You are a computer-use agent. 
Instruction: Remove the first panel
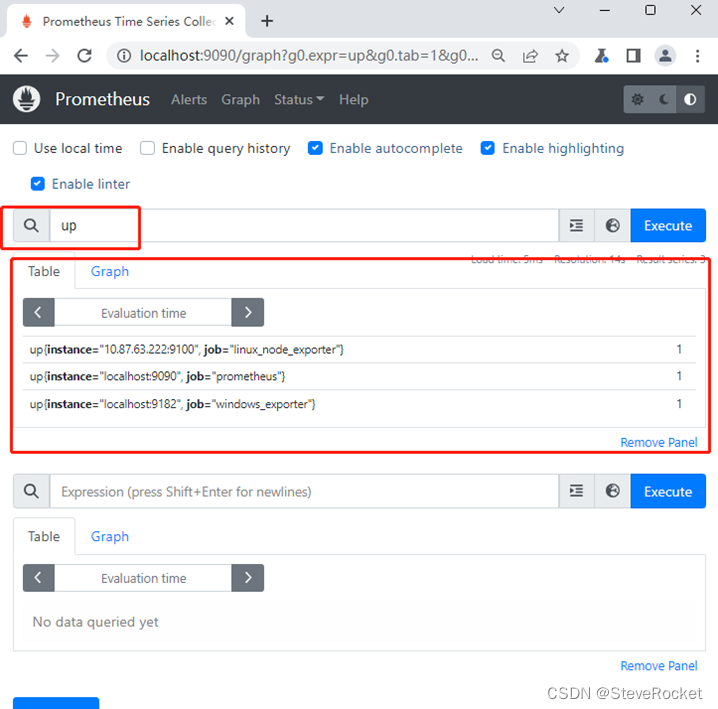pos(658,442)
